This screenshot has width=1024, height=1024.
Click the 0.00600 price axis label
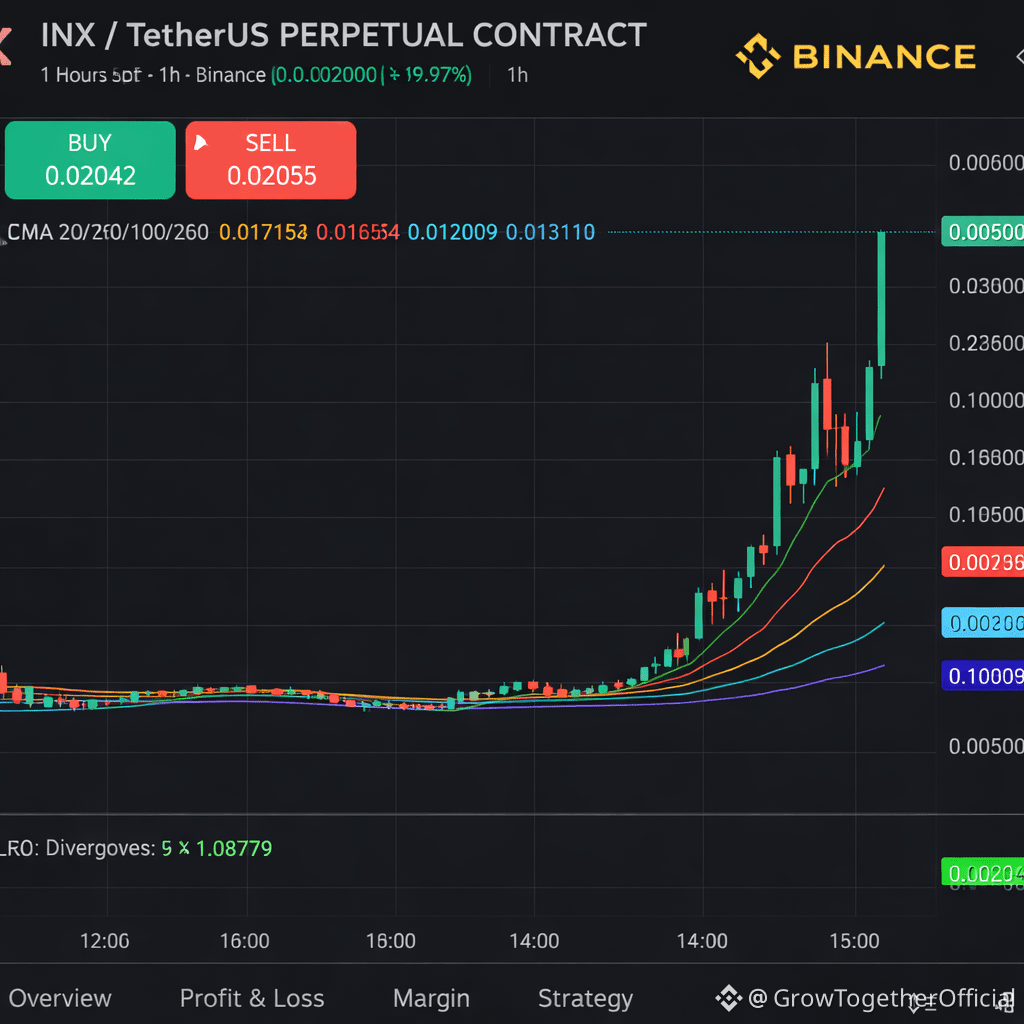[985, 163]
